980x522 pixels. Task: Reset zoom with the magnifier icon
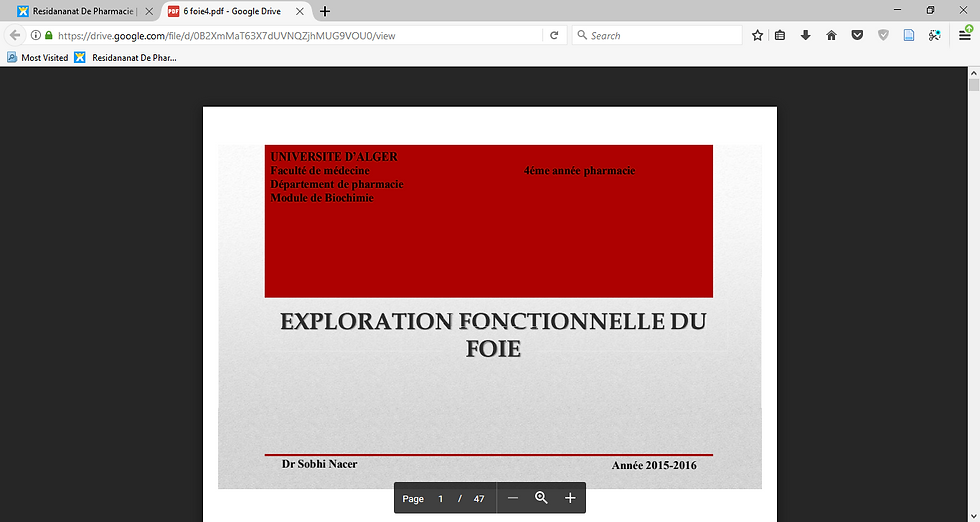541,498
